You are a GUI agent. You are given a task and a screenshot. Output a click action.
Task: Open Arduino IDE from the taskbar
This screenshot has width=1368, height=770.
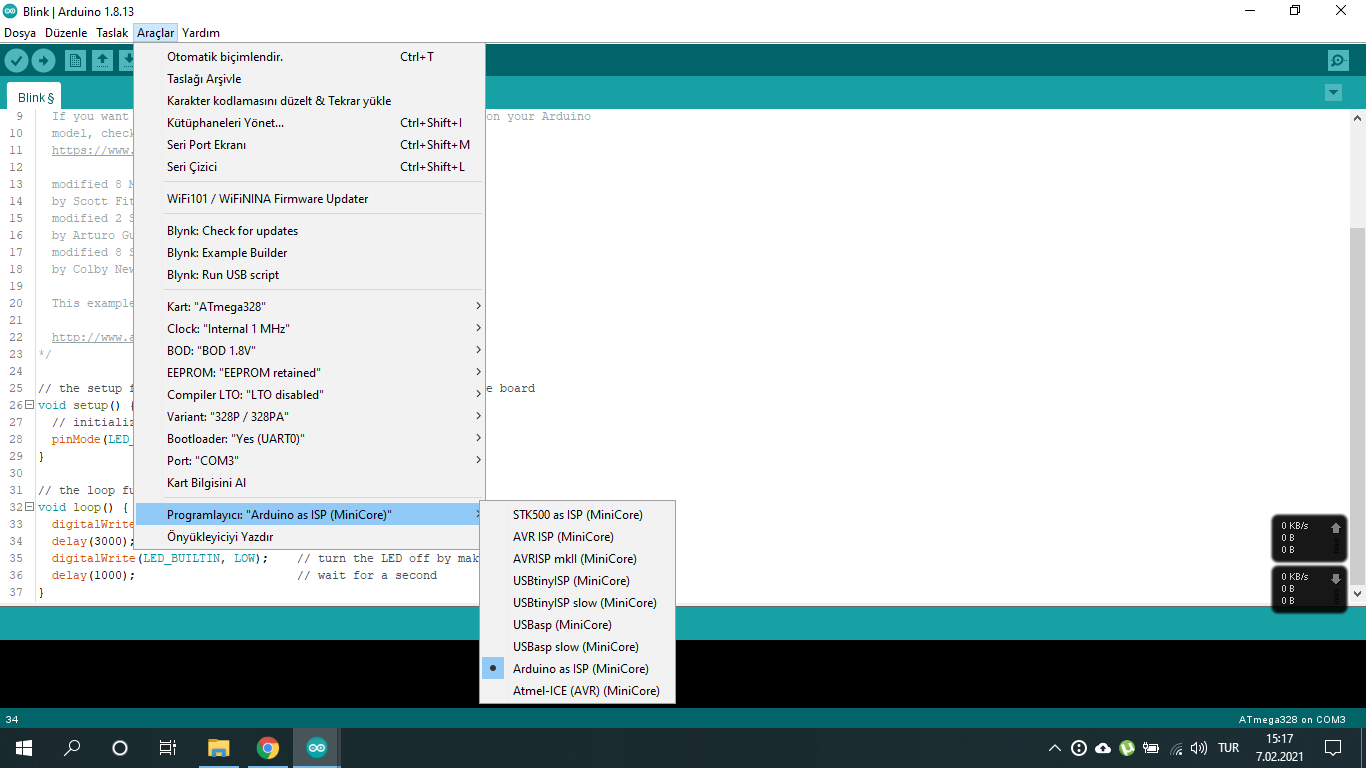[316, 748]
